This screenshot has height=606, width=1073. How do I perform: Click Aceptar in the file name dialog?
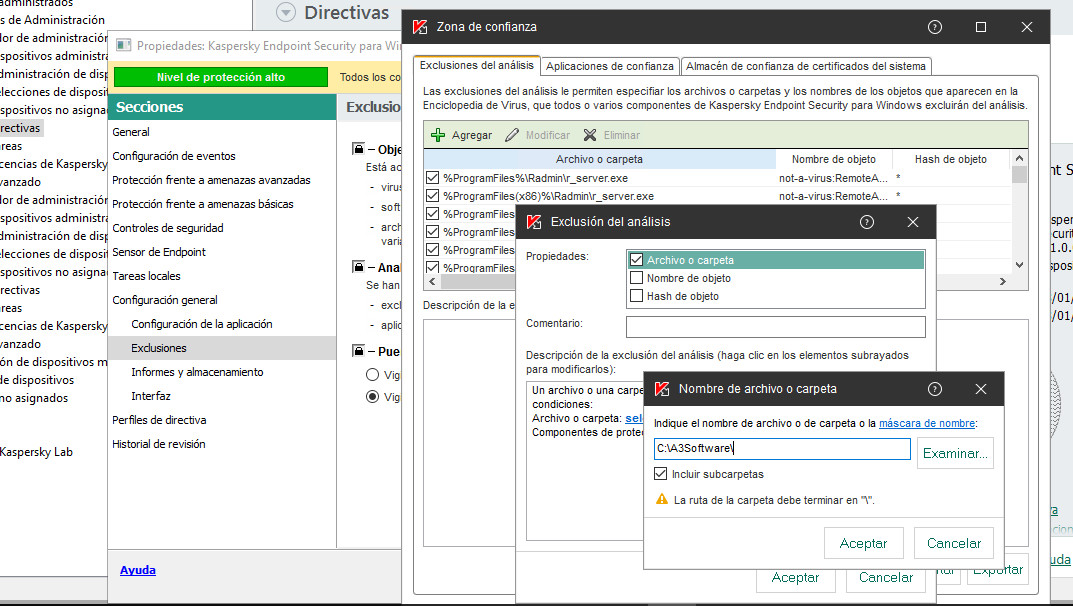pos(863,543)
